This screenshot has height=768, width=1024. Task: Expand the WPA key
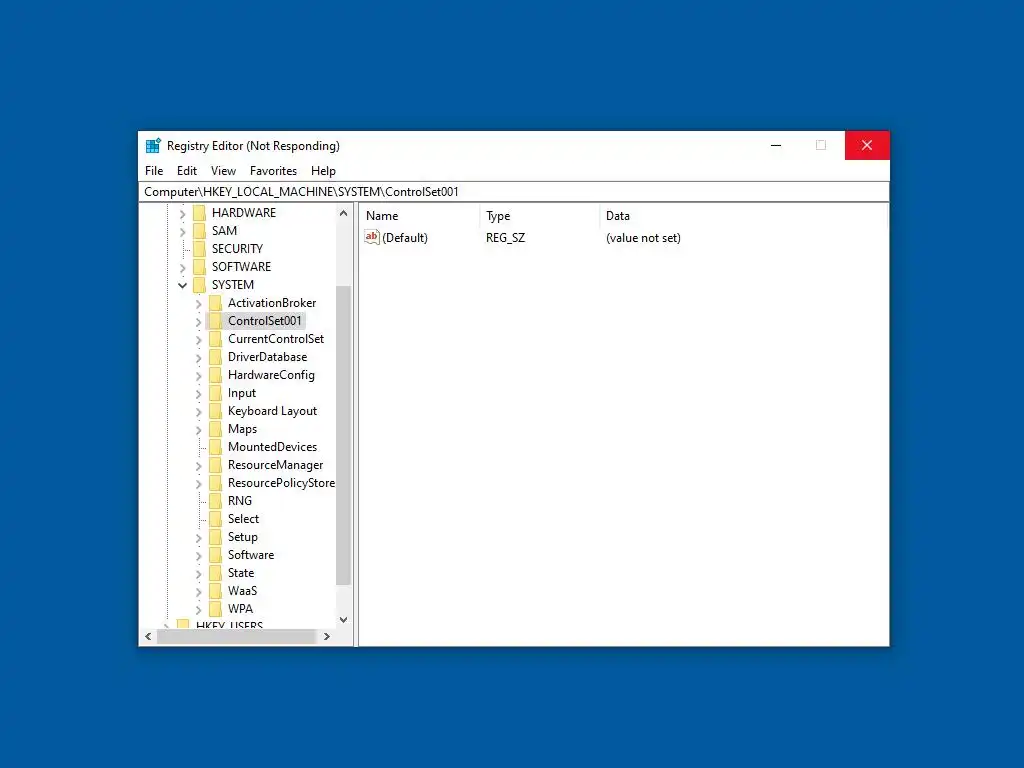(199, 609)
